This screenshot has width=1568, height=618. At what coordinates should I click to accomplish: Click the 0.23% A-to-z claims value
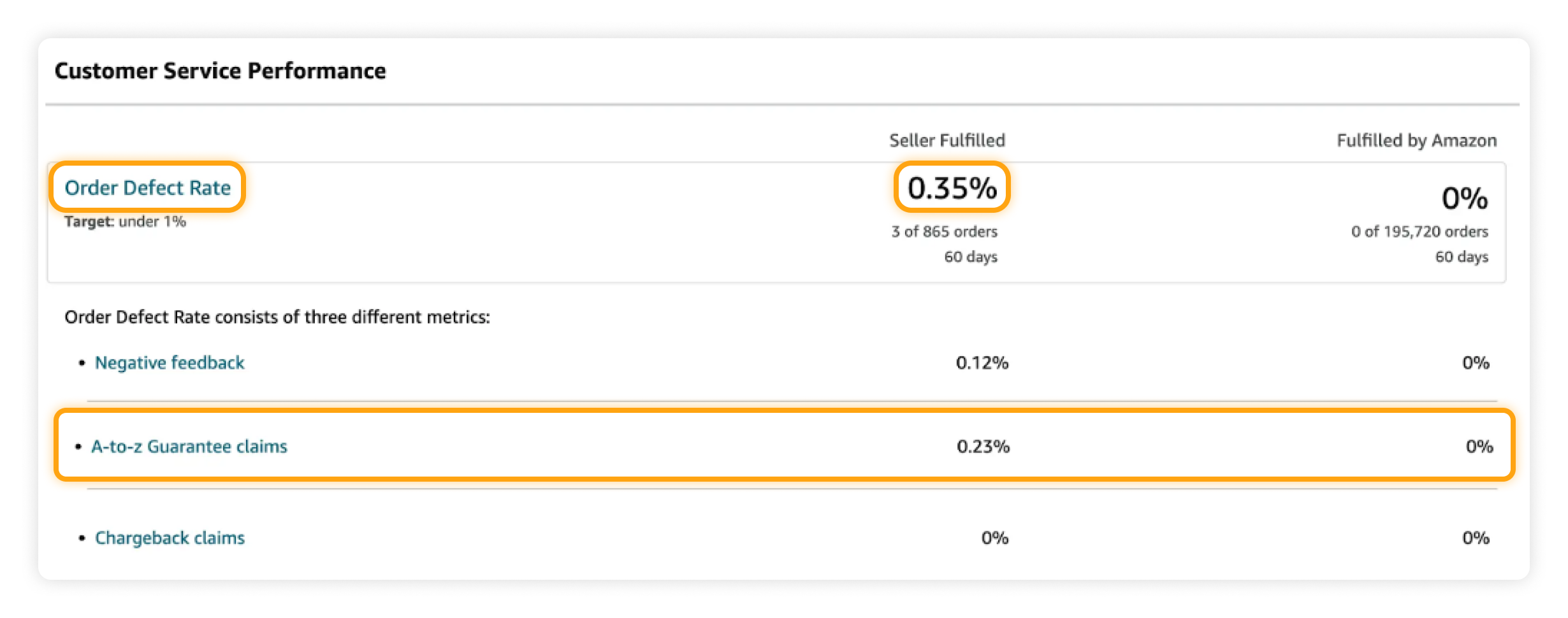(x=983, y=447)
